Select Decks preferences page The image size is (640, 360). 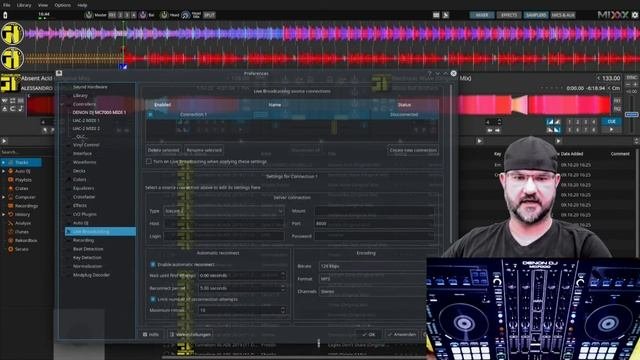click(x=79, y=171)
